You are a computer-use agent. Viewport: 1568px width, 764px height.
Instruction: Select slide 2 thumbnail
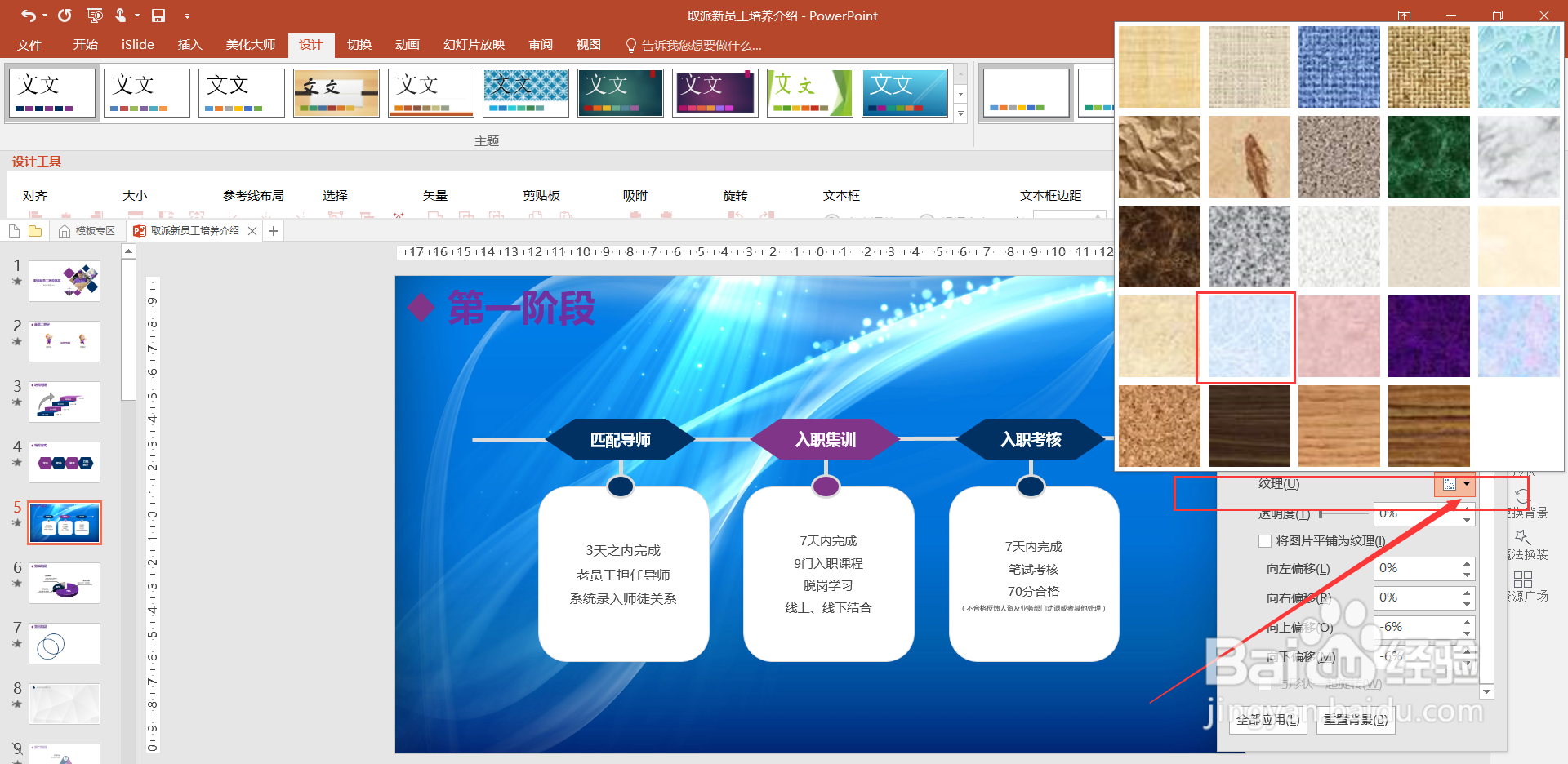[65, 341]
